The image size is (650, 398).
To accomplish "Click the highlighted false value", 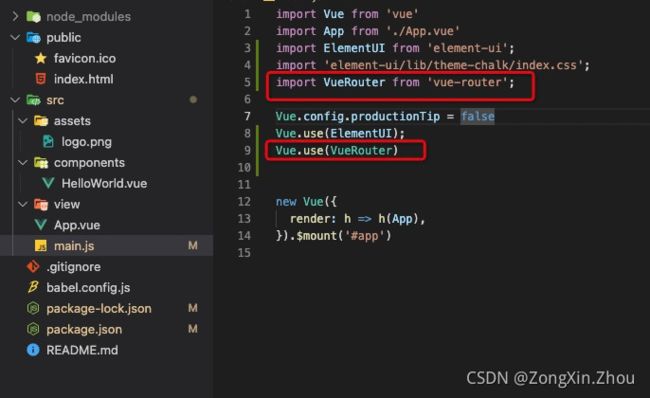I will 478,116.
